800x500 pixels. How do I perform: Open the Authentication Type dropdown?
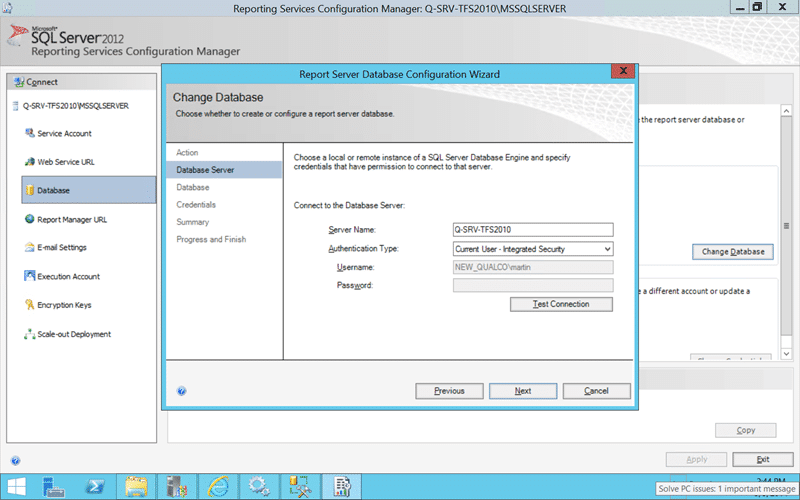(533, 249)
